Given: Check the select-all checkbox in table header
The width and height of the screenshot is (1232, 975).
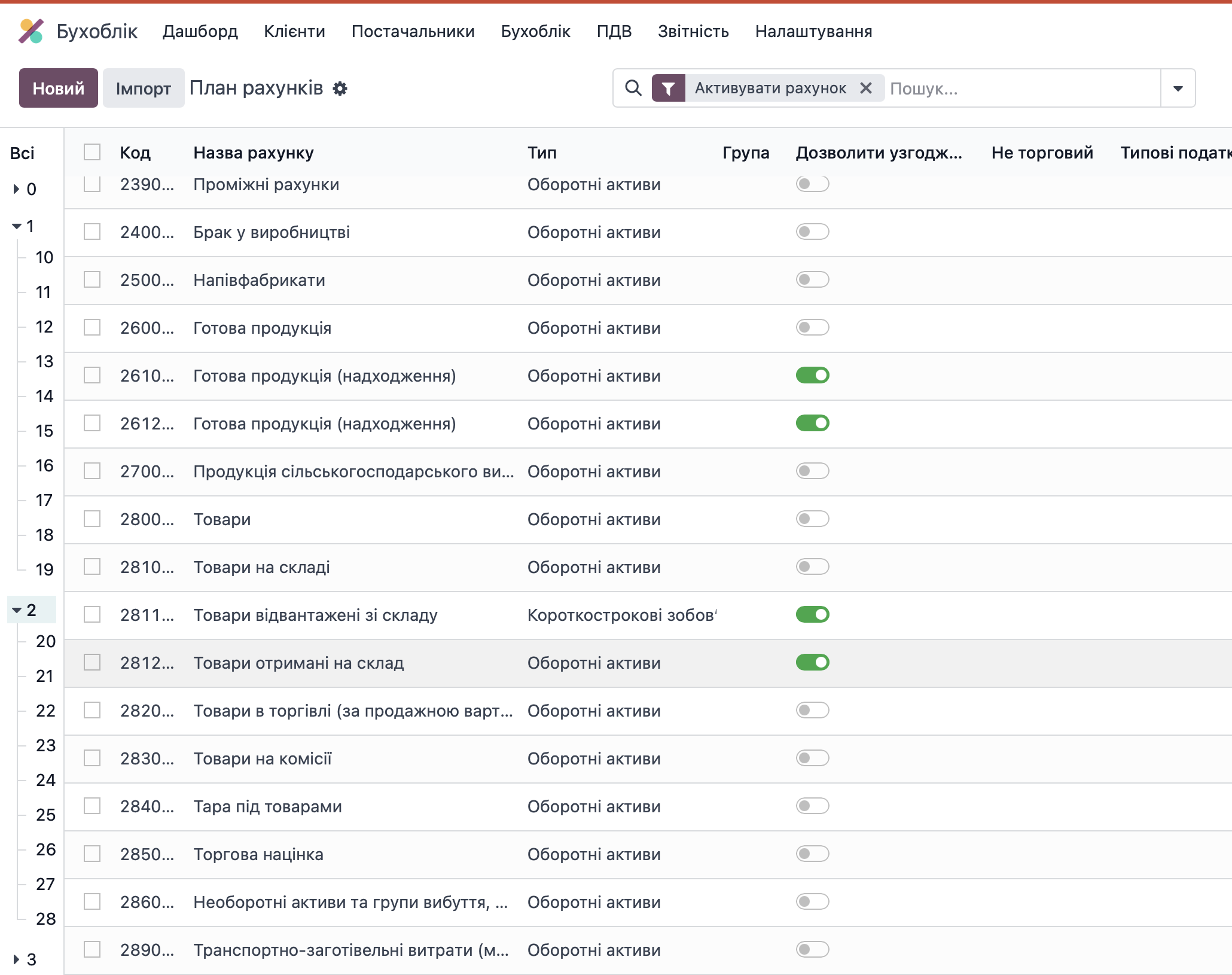Looking at the screenshot, I should [x=92, y=152].
